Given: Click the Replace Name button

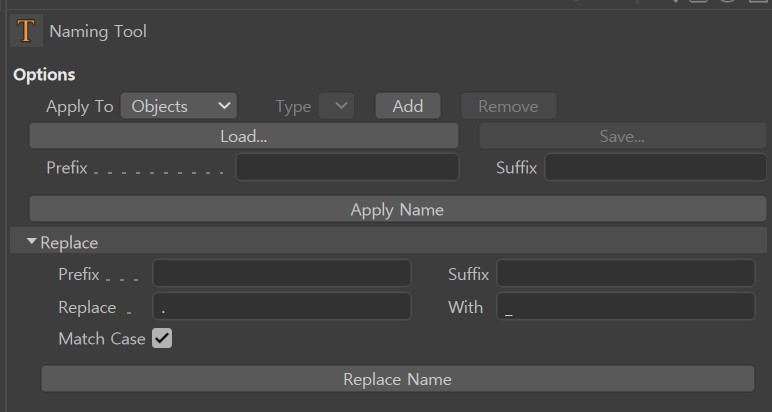Looking at the screenshot, I should pyautogui.click(x=397, y=379).
